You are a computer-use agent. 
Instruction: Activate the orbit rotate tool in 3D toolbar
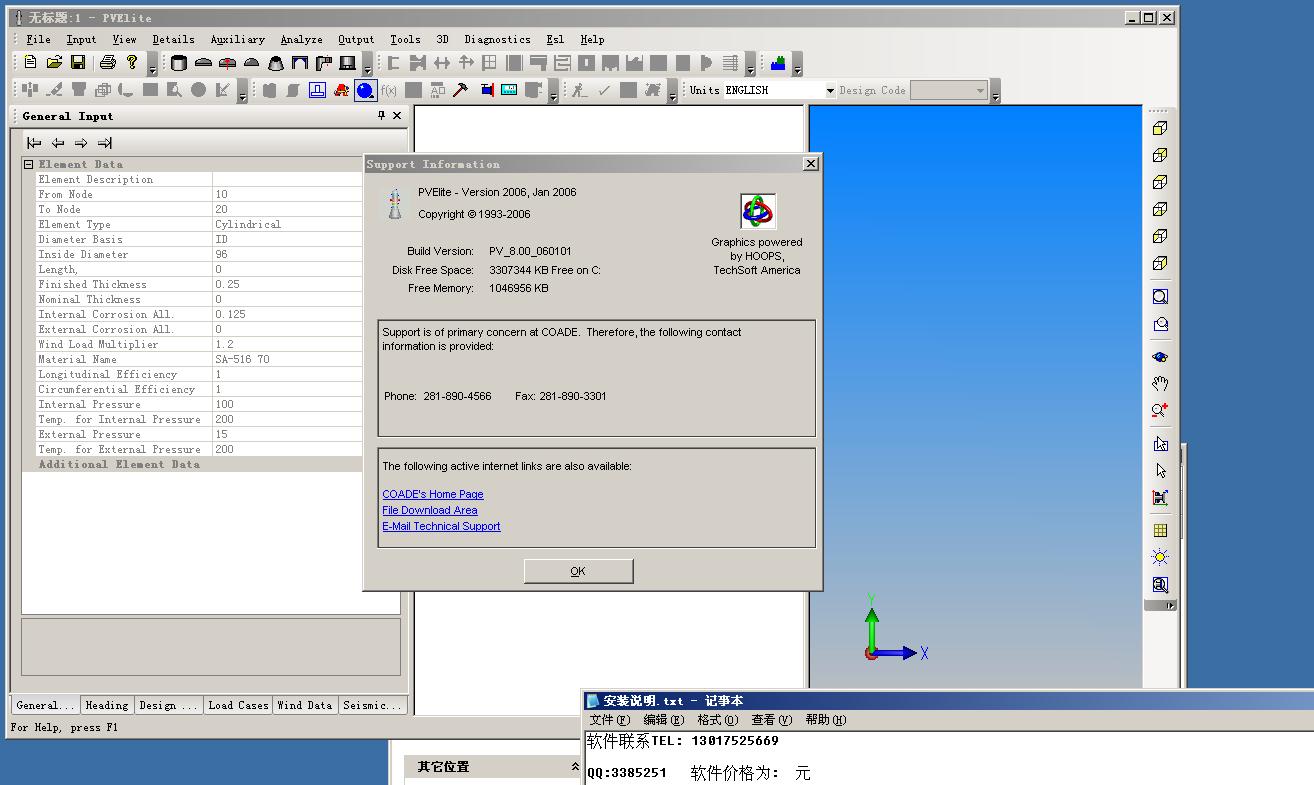tap(1160, 357)
